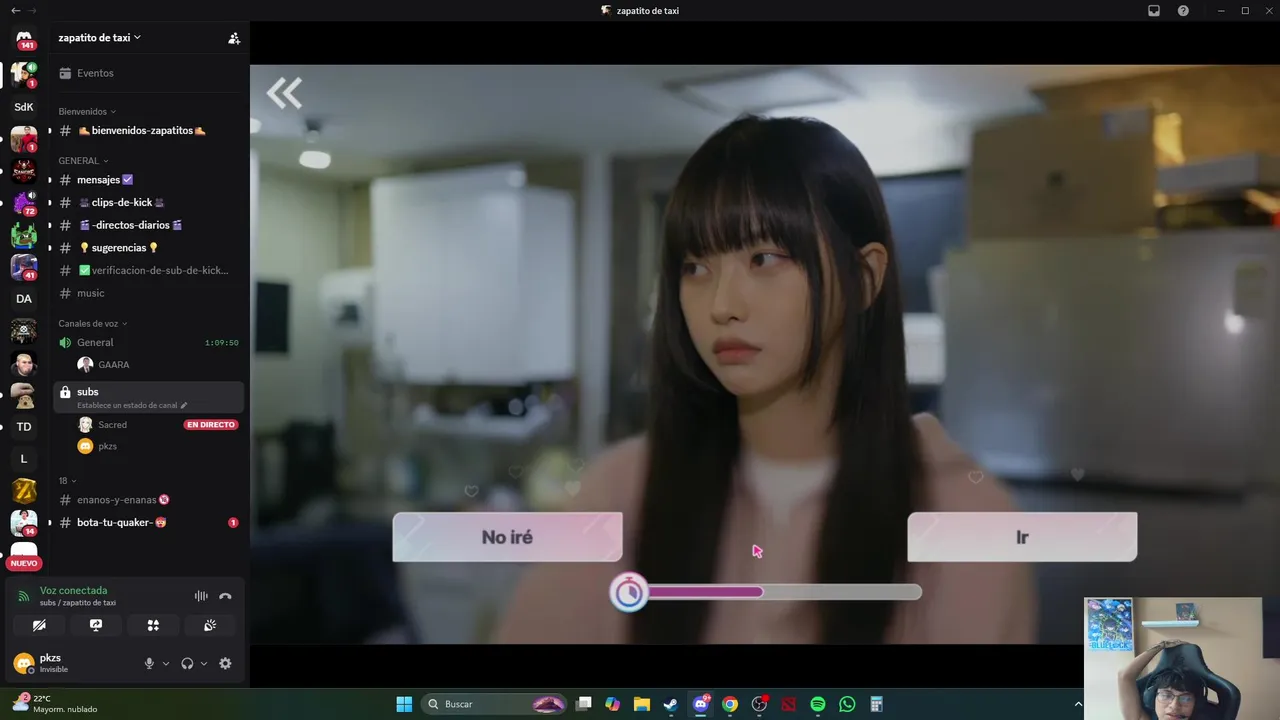Open the user settings gear
This screenshot has width=1280, height=720.
pos(225,663)
